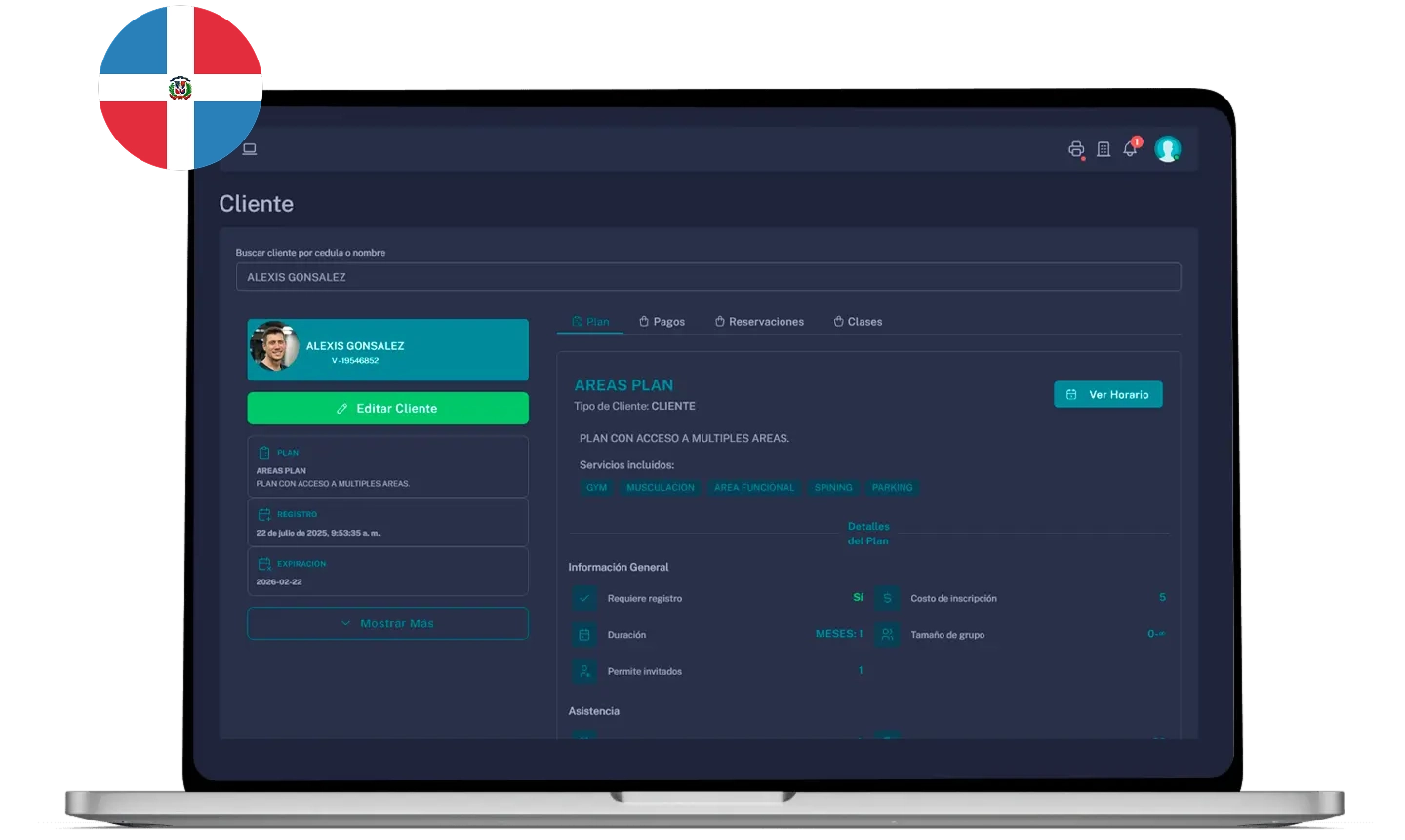Click the Tamaño de grupo people icon
This screenshot has height=840, width=1405.
(x=887, y=635)
